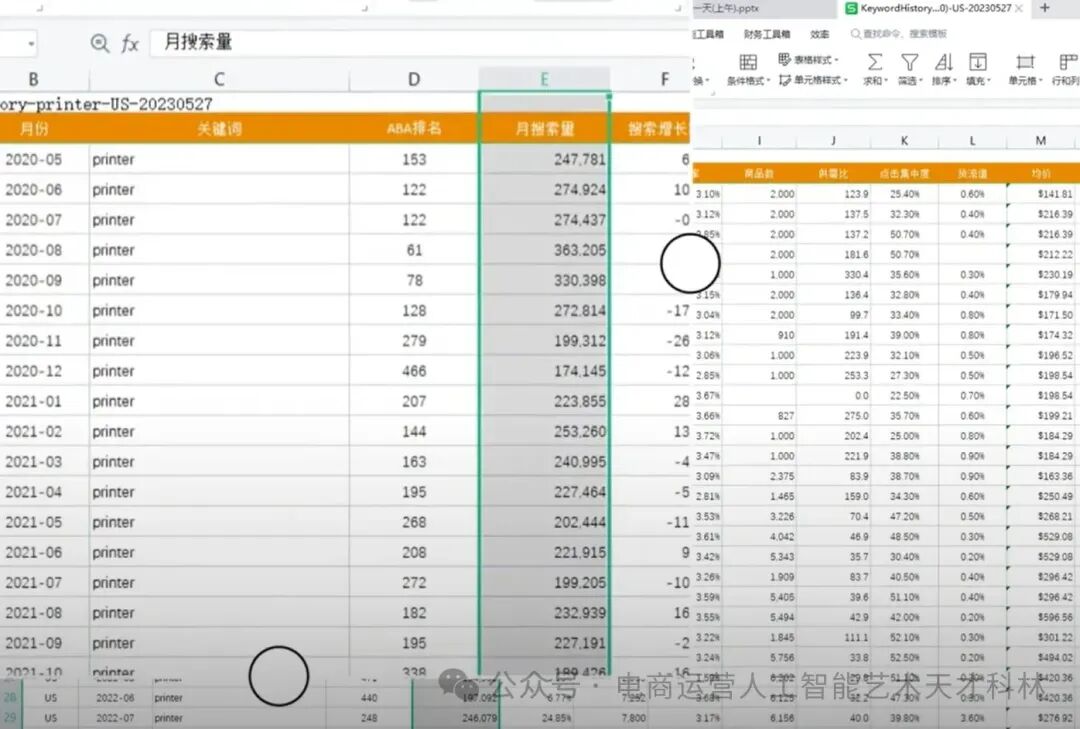This screenshot has width=1080, height=729.
Task: Click the new tab plus button
Action: pos(1044,8)
